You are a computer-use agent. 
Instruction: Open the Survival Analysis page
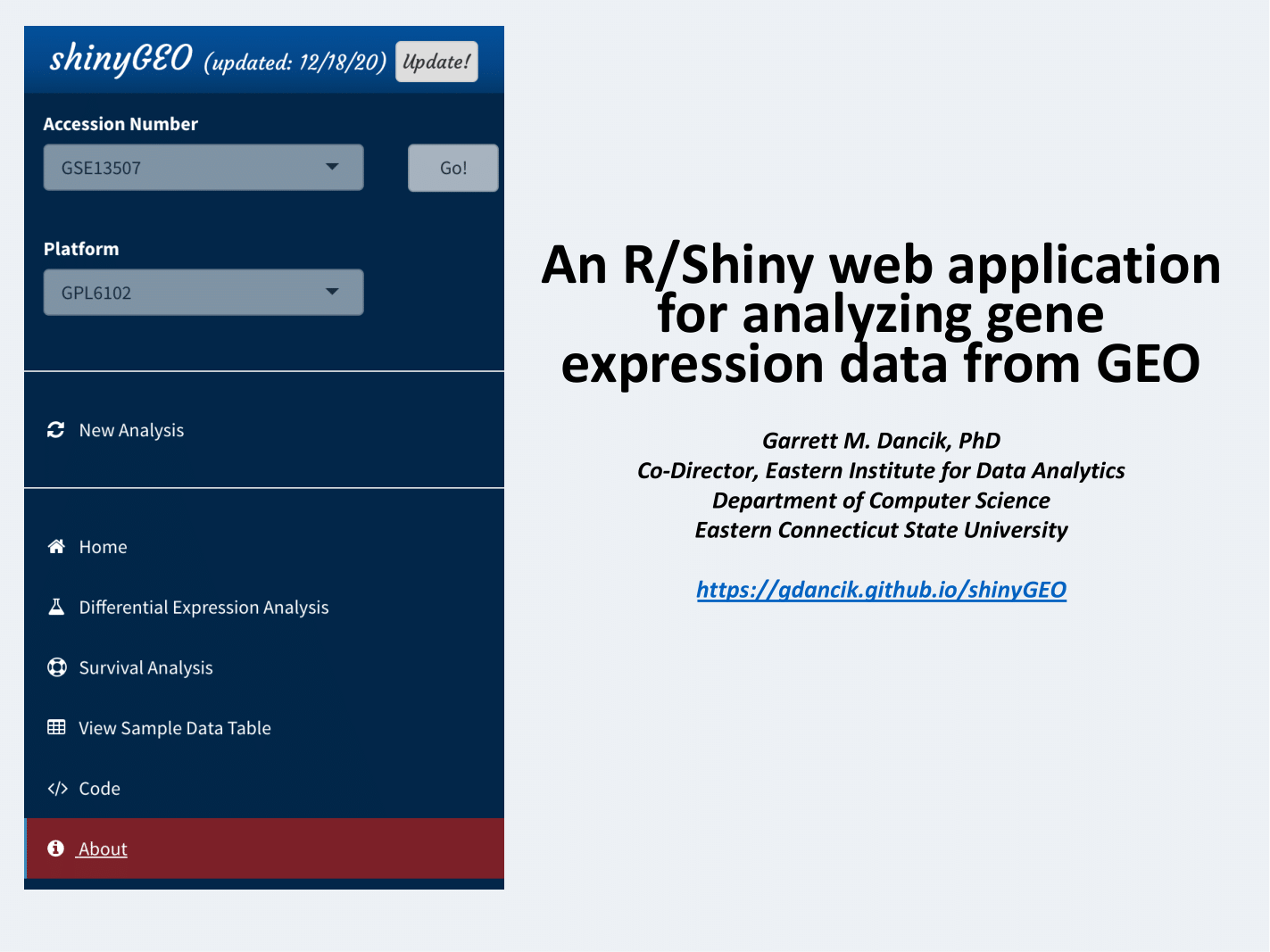(x=145, y=668)
